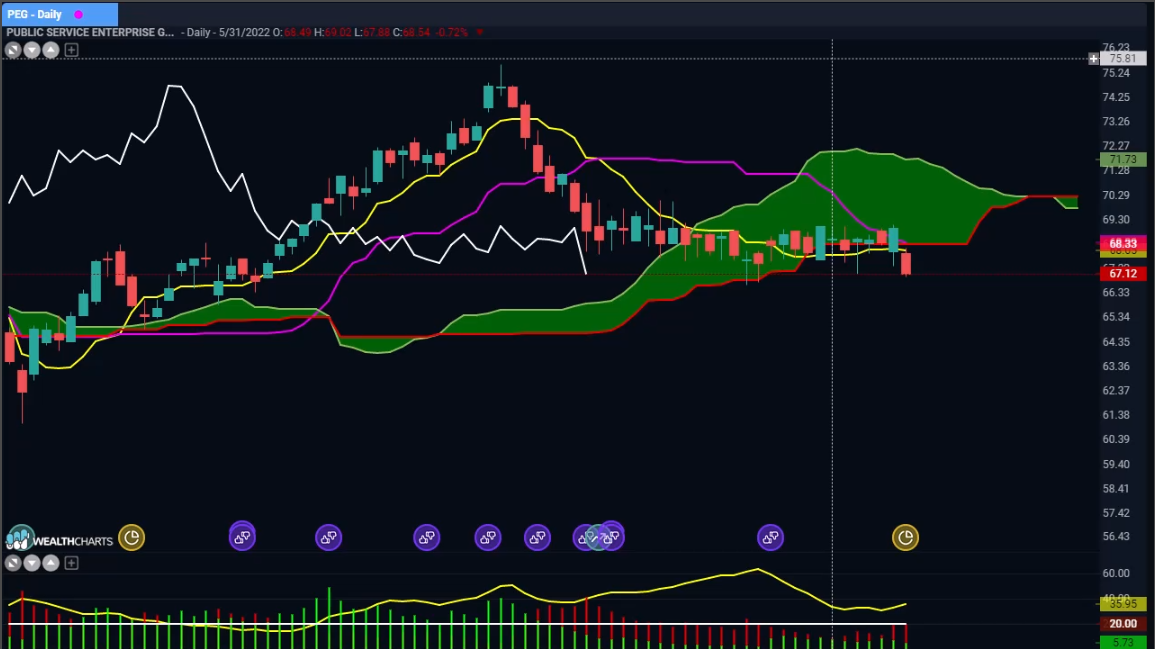Click the 74.25 price axis label
1155x649 pixels.
(1116, 97)
